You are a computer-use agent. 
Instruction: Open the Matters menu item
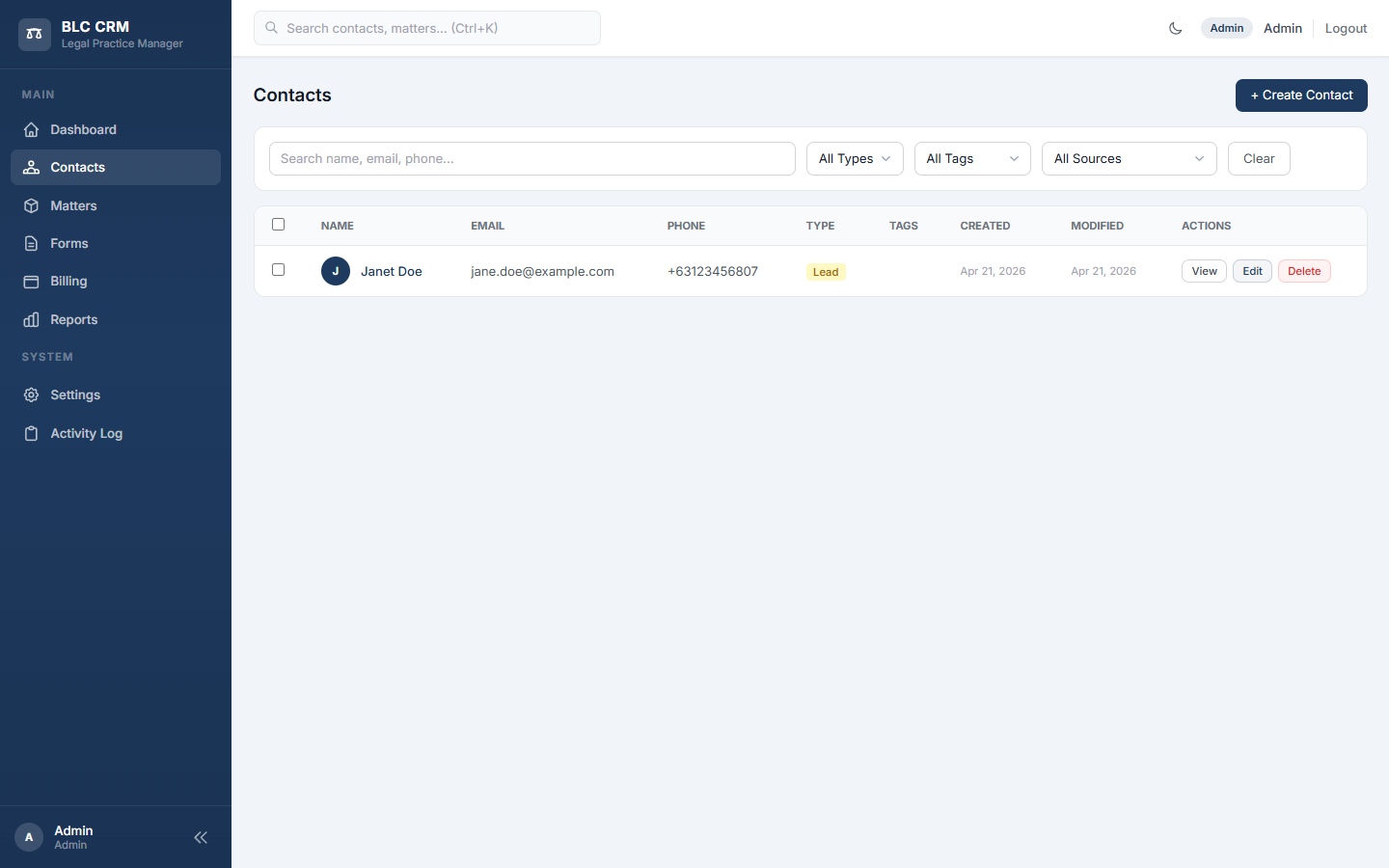click(116, 205)
